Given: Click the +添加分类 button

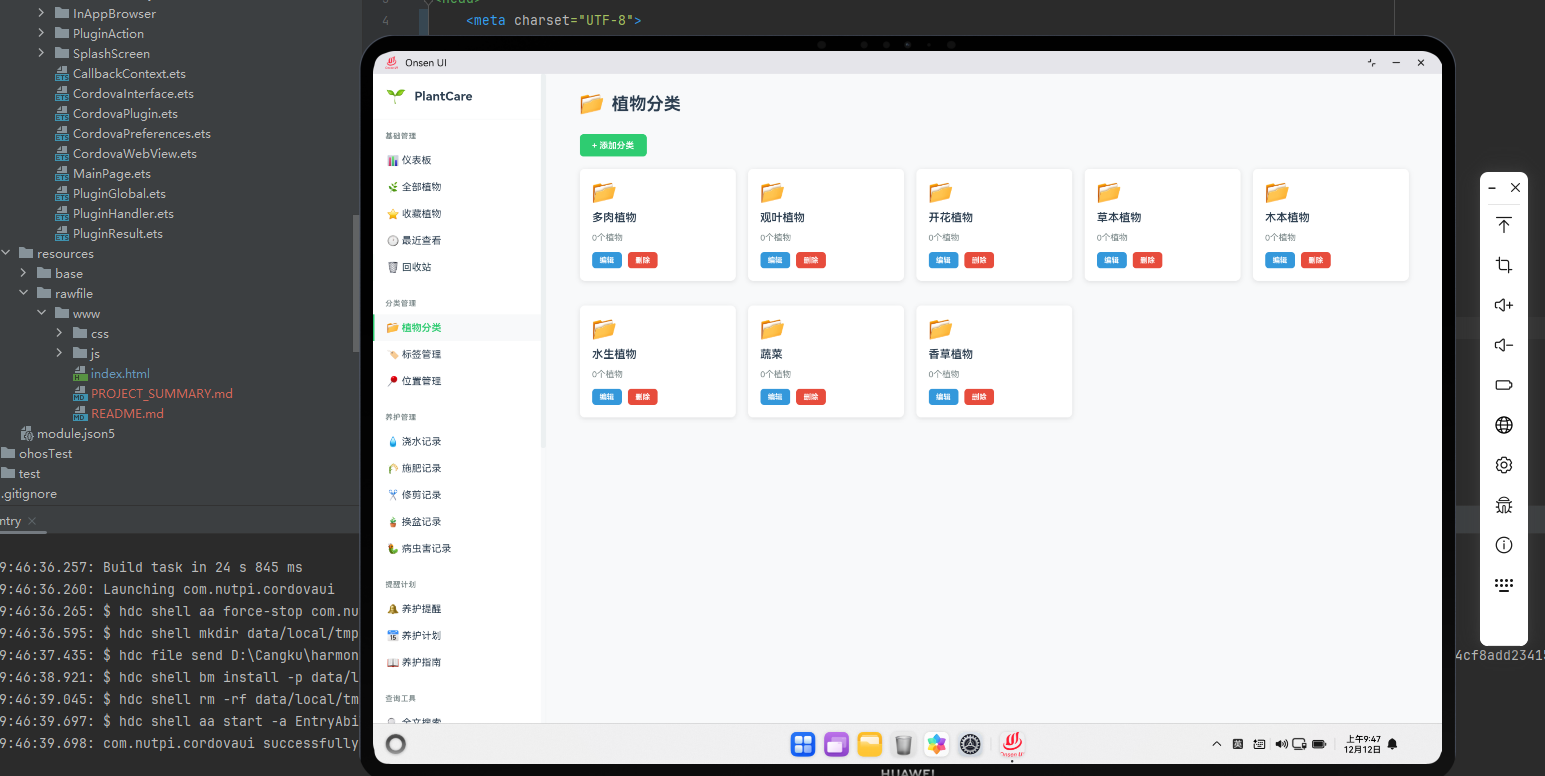Looking at the screenshot, I should coord(613,145).
